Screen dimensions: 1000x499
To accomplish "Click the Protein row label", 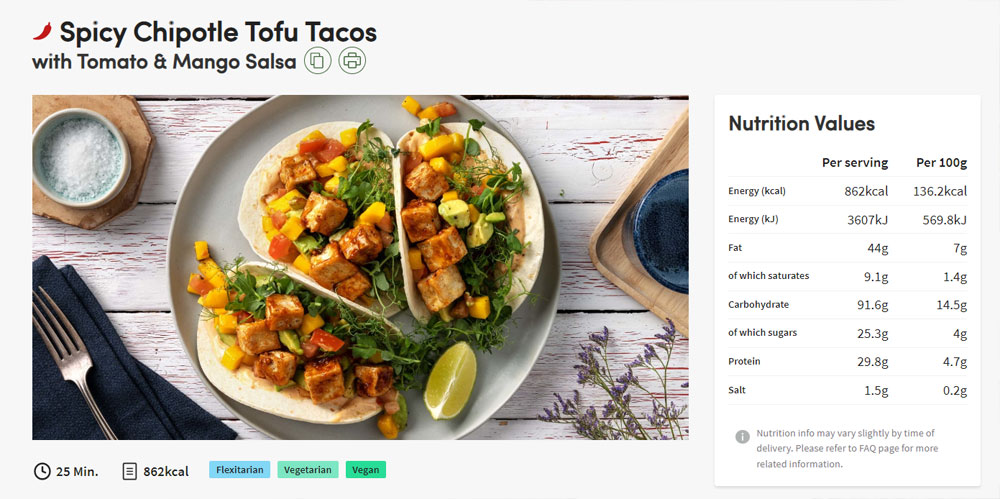I will tap(744, 361).
